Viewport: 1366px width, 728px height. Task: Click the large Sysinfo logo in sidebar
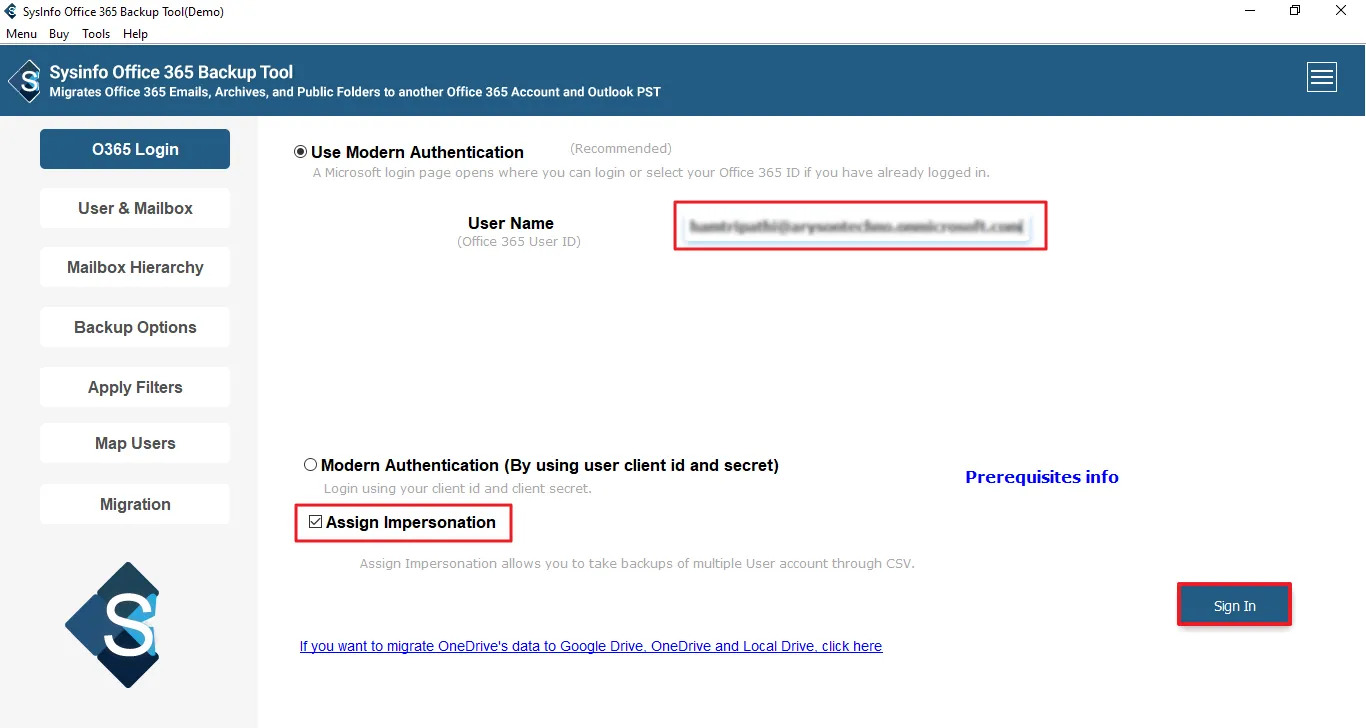[113, 625]
